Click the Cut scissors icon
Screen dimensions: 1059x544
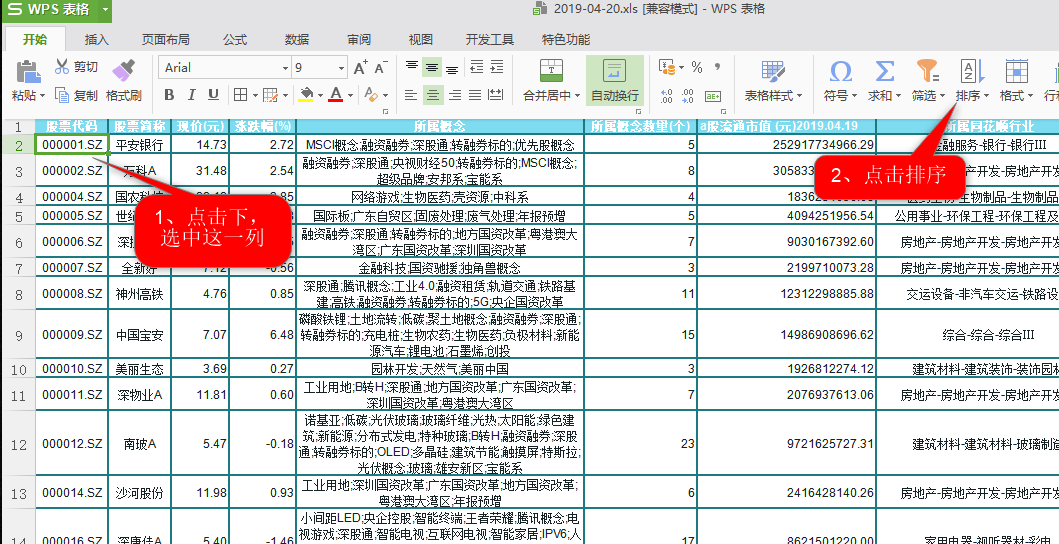click(x=63, y=67)
